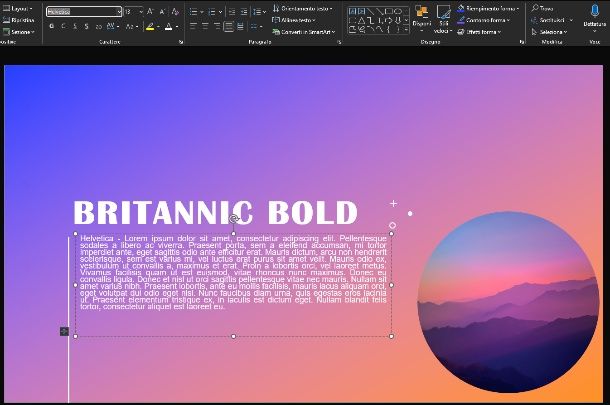
Task: Click plus handle near the title
Action: pyautogui.click(x=393, y=203)
